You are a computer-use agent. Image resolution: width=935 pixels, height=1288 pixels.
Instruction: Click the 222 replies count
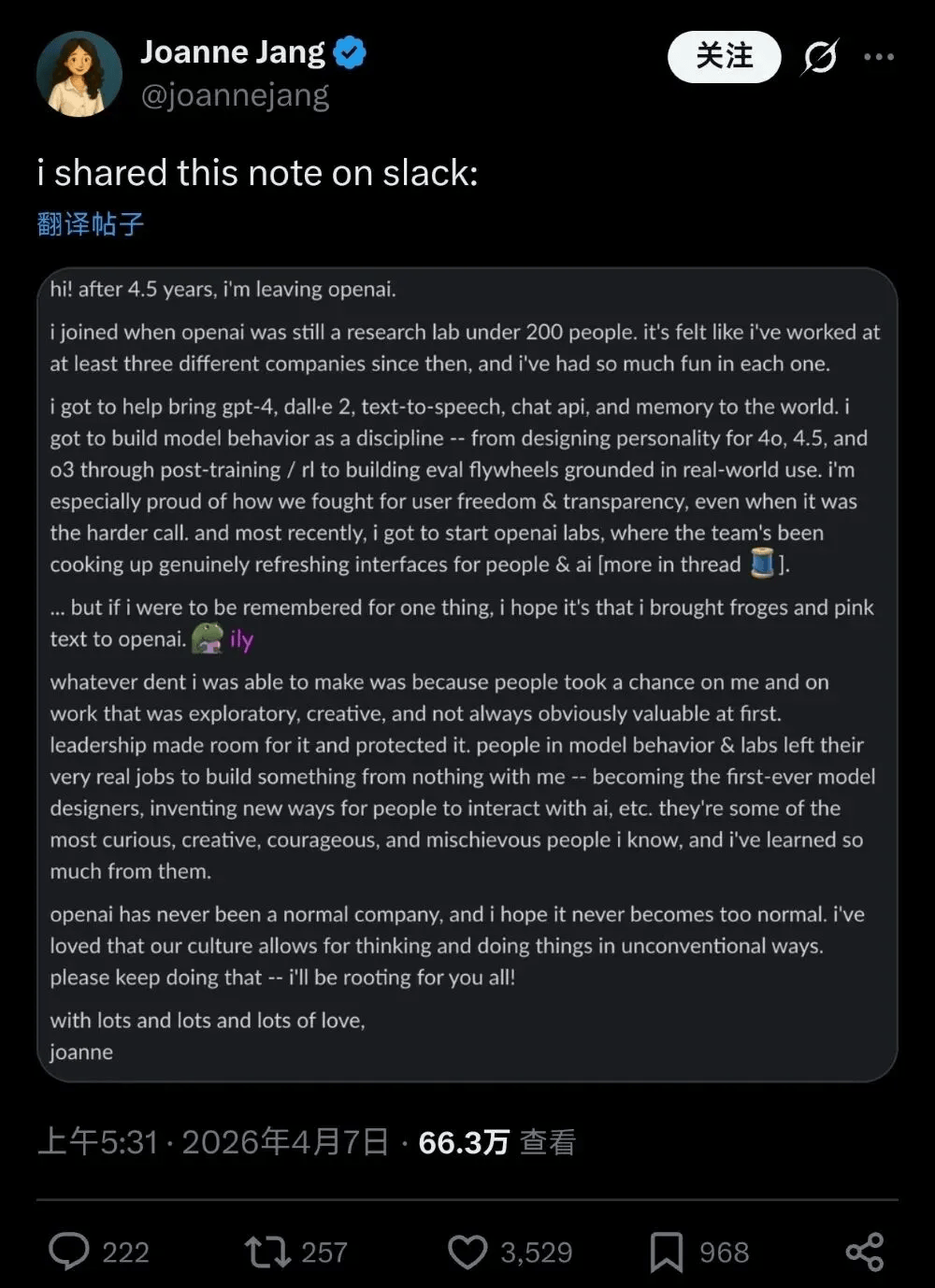[x=125, y=1252]
